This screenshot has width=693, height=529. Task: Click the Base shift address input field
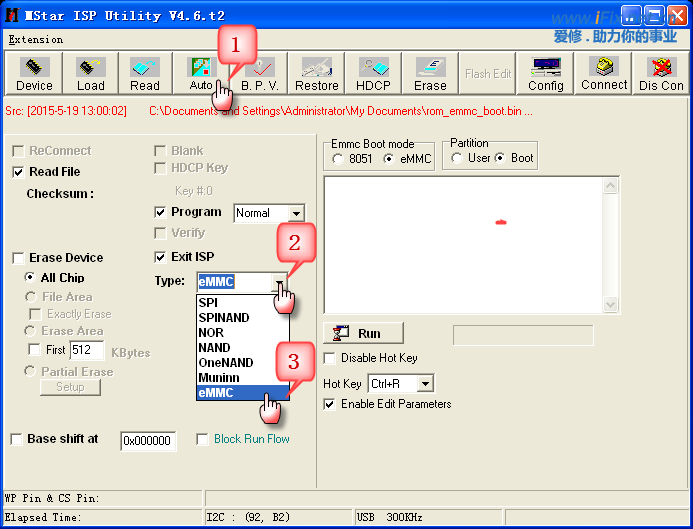pos(148,441)
